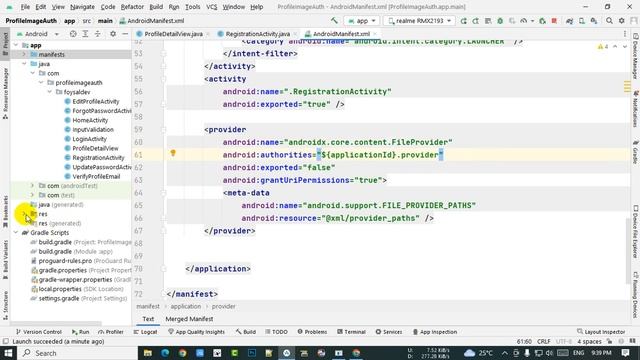Open File Explorer from the taskbar
Viewport: 640px width, 360px height.
(147, 353)
